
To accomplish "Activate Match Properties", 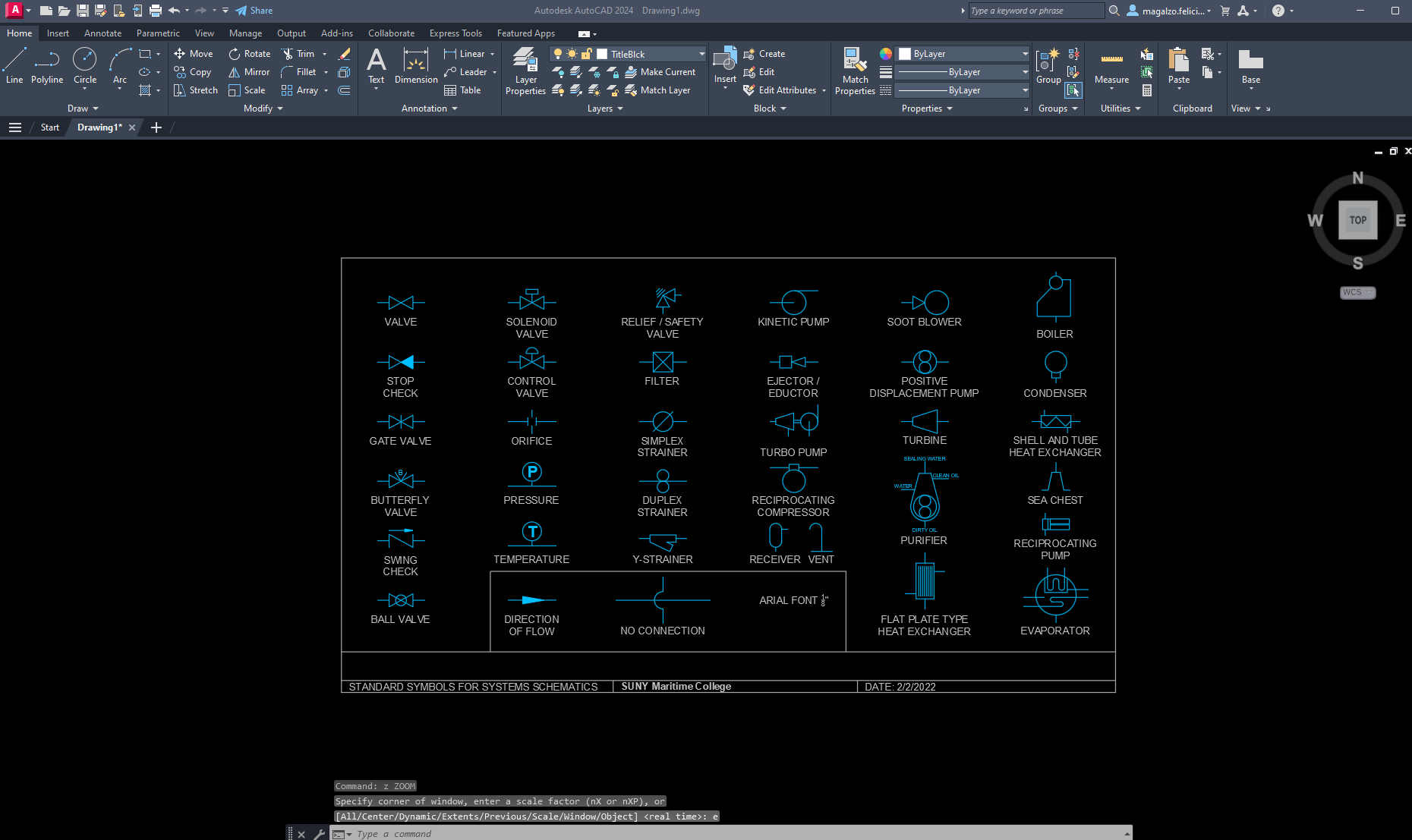I will point(855,71).
